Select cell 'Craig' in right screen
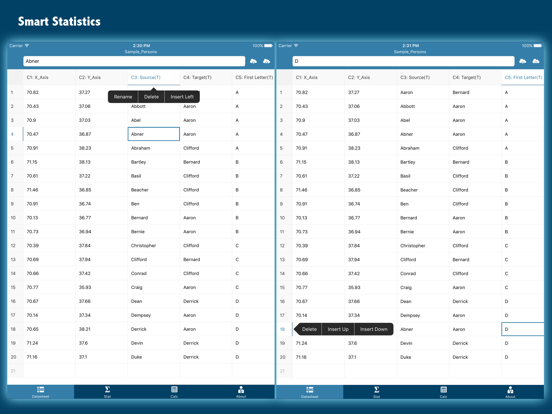This screenshot has height=414, width=552. pyautogui.click(x=423, y=288)
